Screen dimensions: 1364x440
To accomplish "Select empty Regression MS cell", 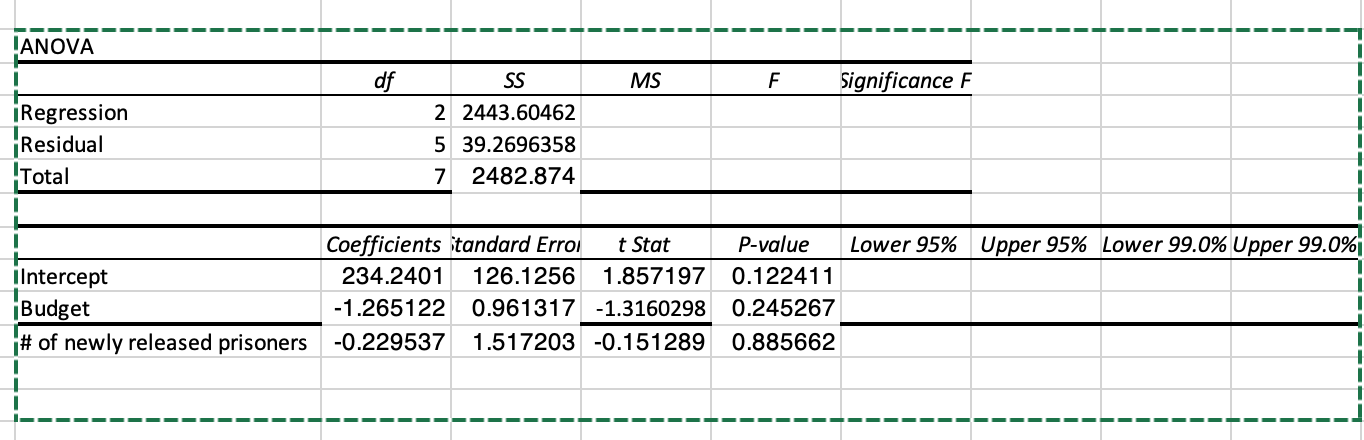I will tap(646, 113).
